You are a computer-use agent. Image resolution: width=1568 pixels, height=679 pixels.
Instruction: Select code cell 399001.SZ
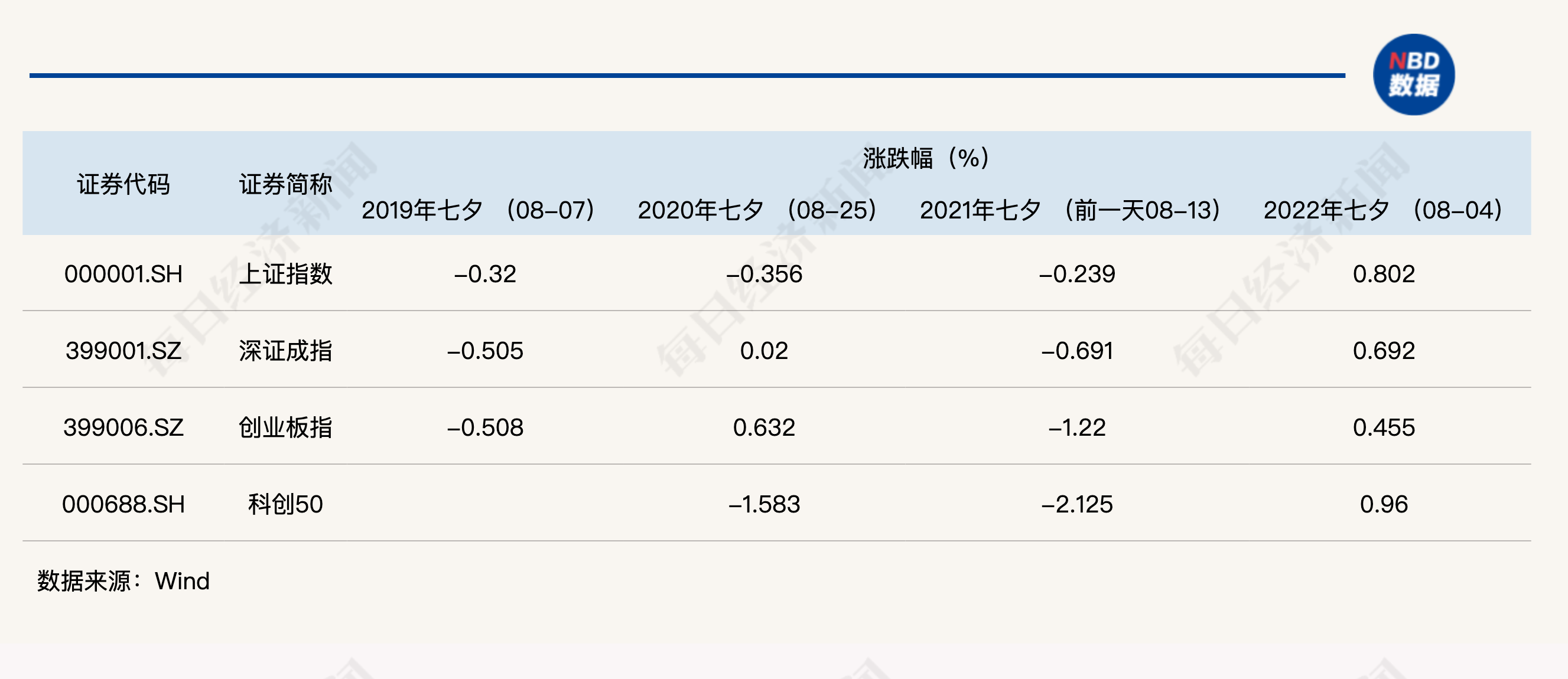(123, 351)
